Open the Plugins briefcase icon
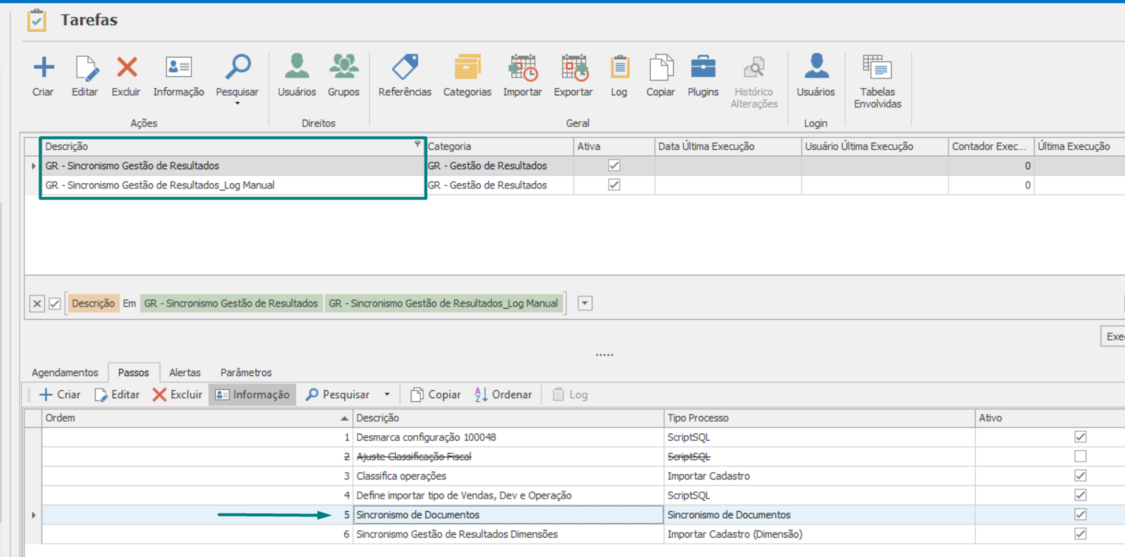Viewport: 1125px width, 557px height. (x=703, y=68)
